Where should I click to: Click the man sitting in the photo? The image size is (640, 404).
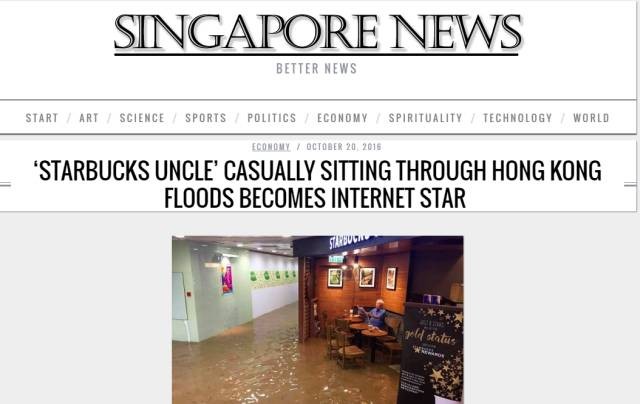coord(376,314)
